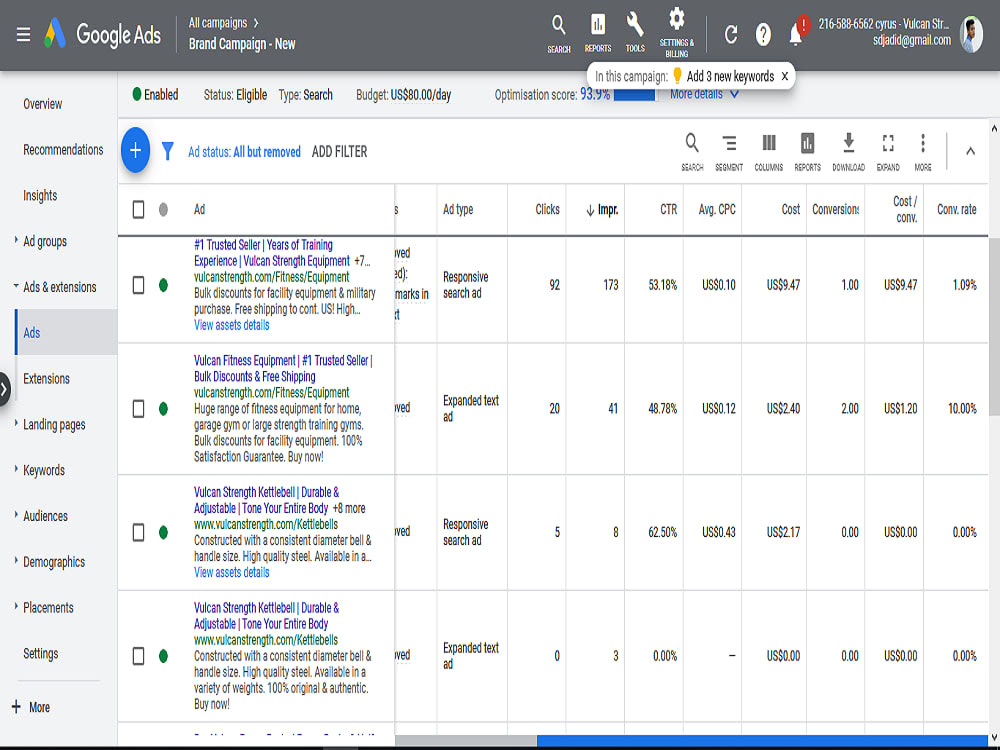This screenshot has height=750, width=1000.
Task: Open View assets details for #1 Trusted Seller ad
Action: click(x=232, y=325)
